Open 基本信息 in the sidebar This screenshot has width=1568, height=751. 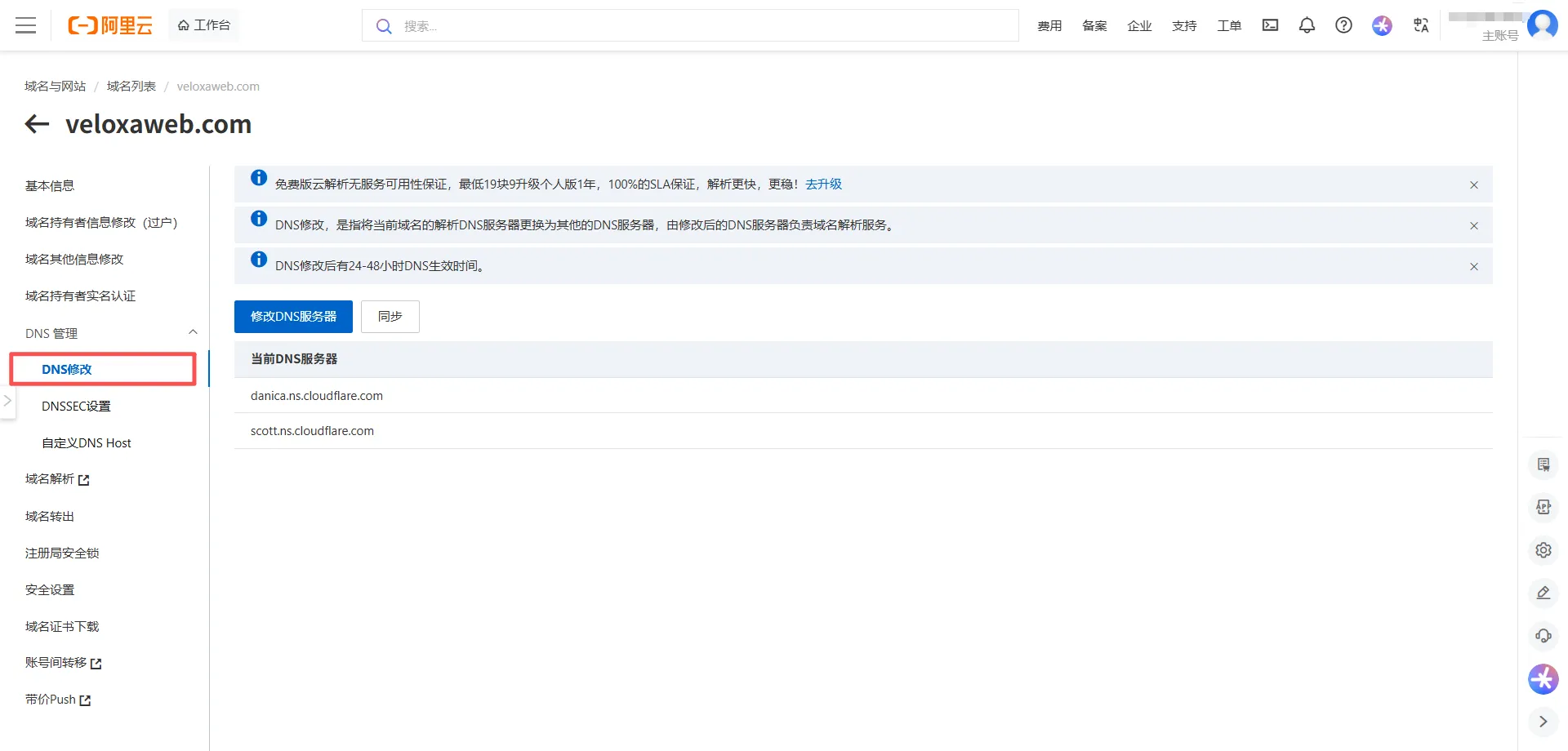pyautogui.click(x=50, y=186)
